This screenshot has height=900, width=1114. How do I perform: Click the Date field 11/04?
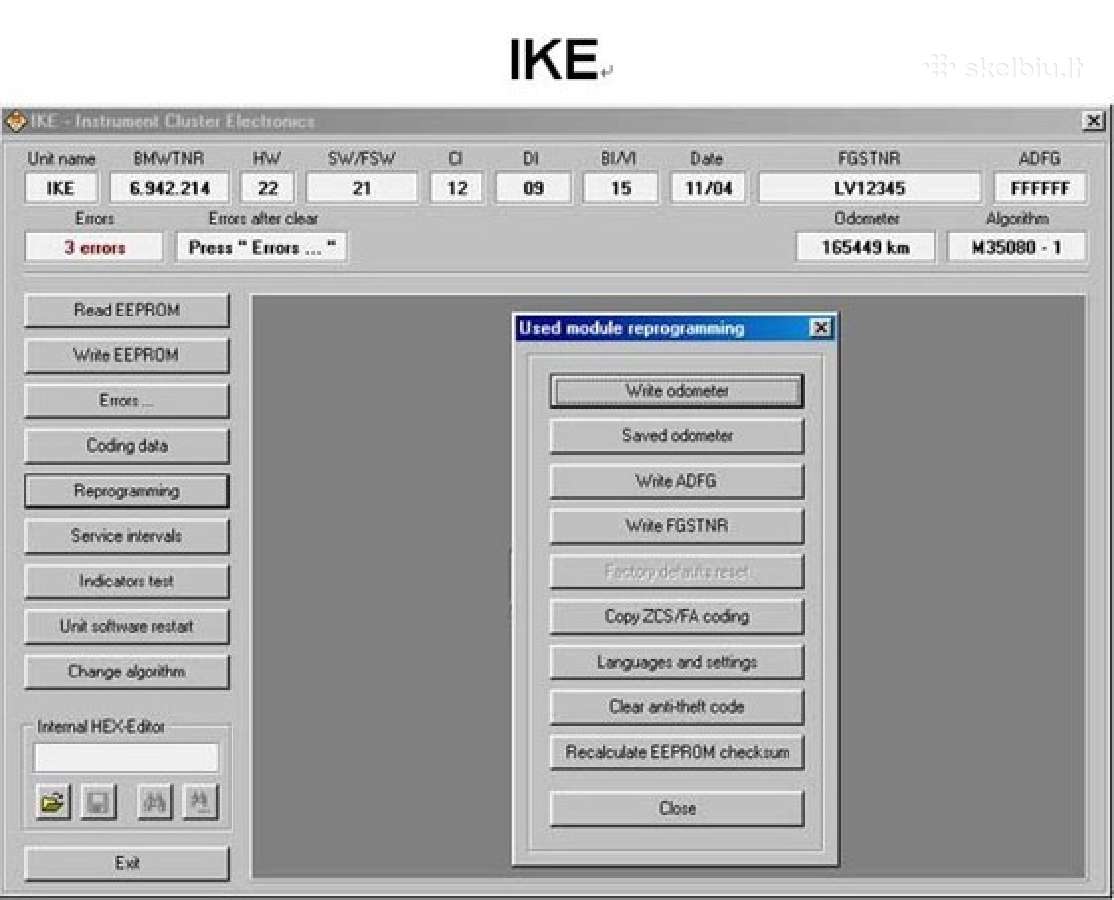click(x=708, y=188)
